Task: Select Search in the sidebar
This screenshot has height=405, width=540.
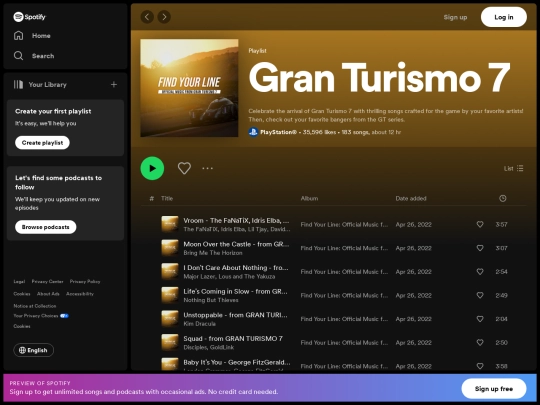Action: [43, 56]
